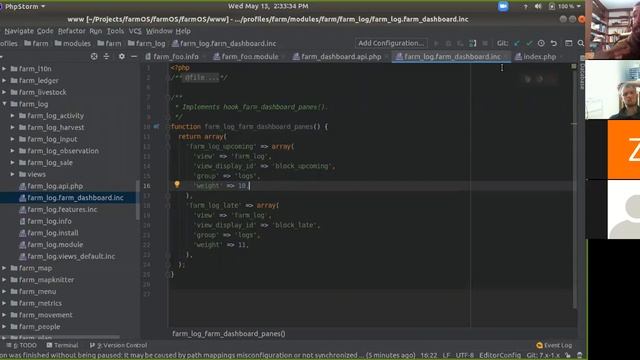Screen dimensions: 640x360
Task: Click the Git rollback undo icon
Action: (x=553, y=43)
